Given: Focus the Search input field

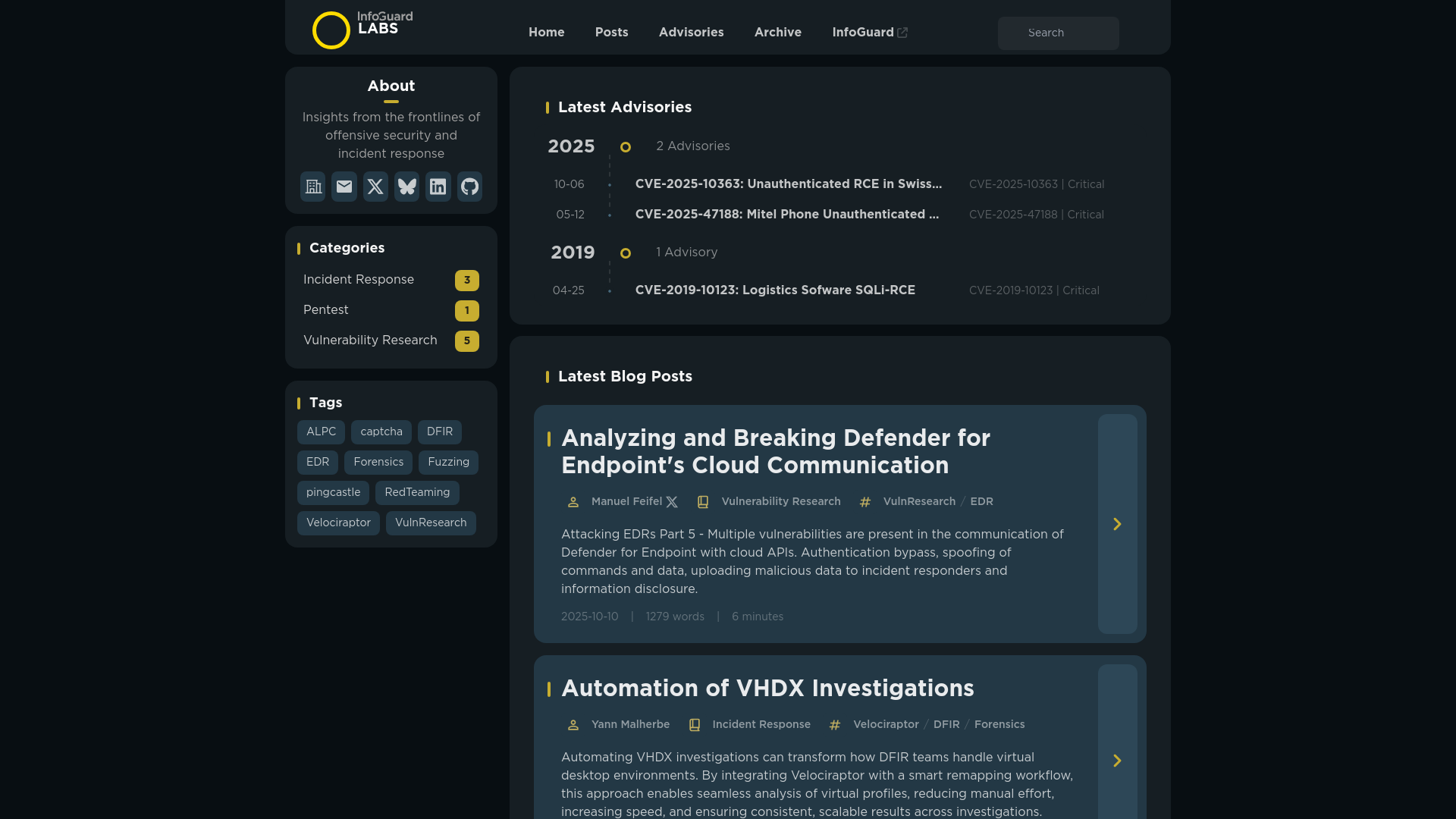Looking at the screenshot, I should [1058, 33].
